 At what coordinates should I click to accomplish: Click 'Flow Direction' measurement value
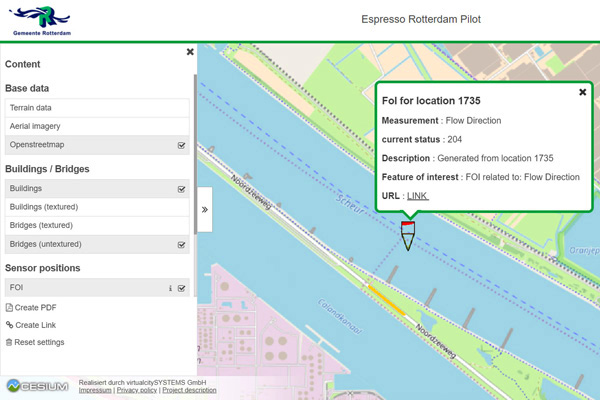tap(473, 121)
